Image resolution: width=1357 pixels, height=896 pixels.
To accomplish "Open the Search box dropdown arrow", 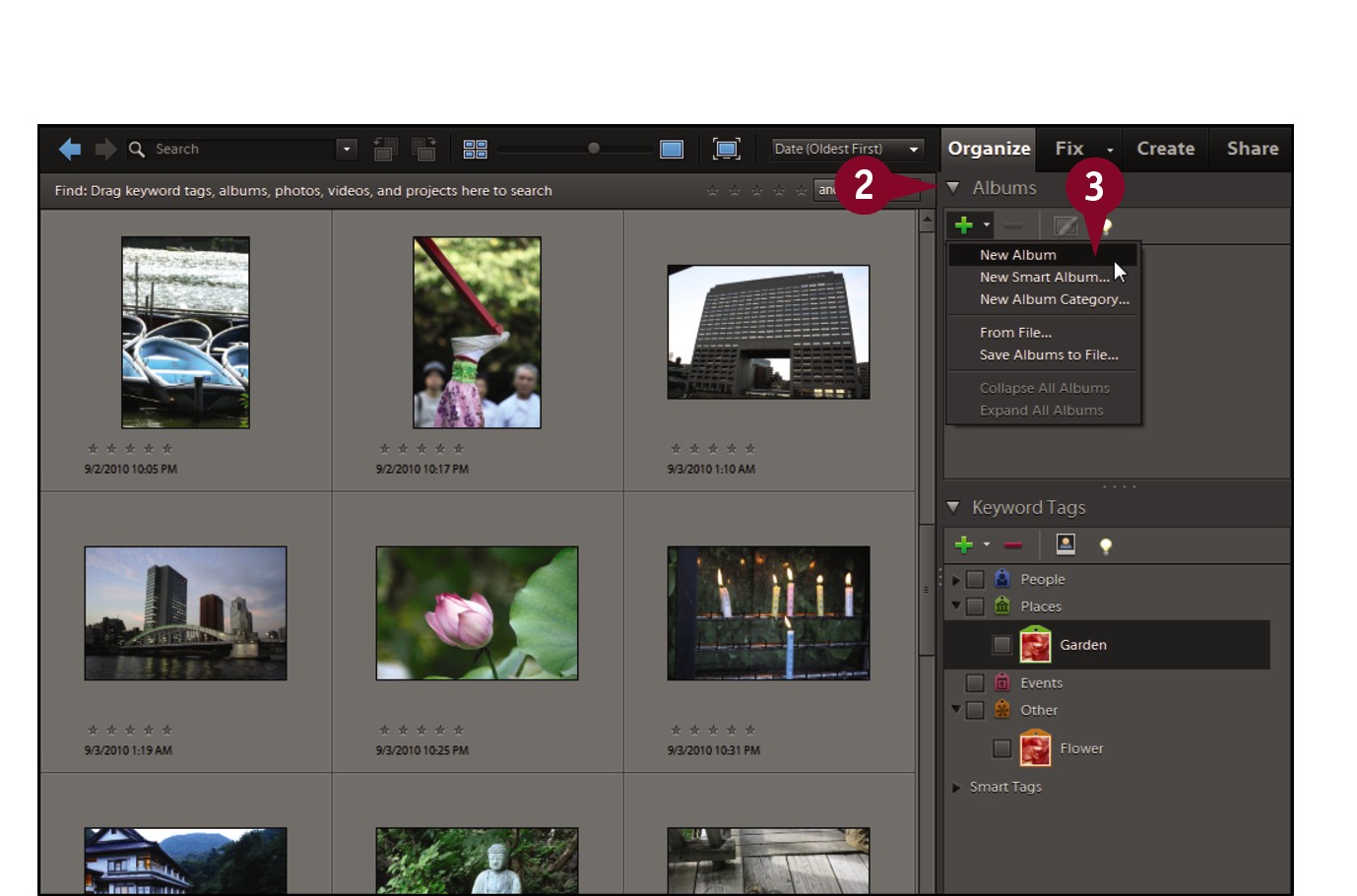I will point(346,149).
